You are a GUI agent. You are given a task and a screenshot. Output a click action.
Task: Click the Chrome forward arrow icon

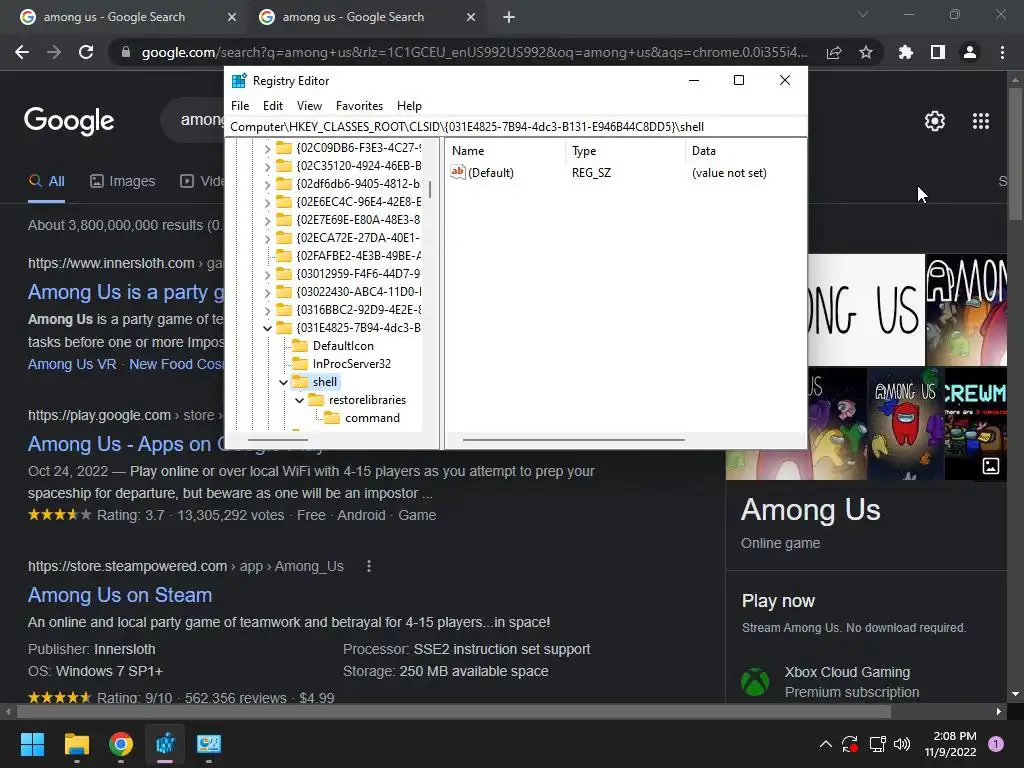(54, 52)
